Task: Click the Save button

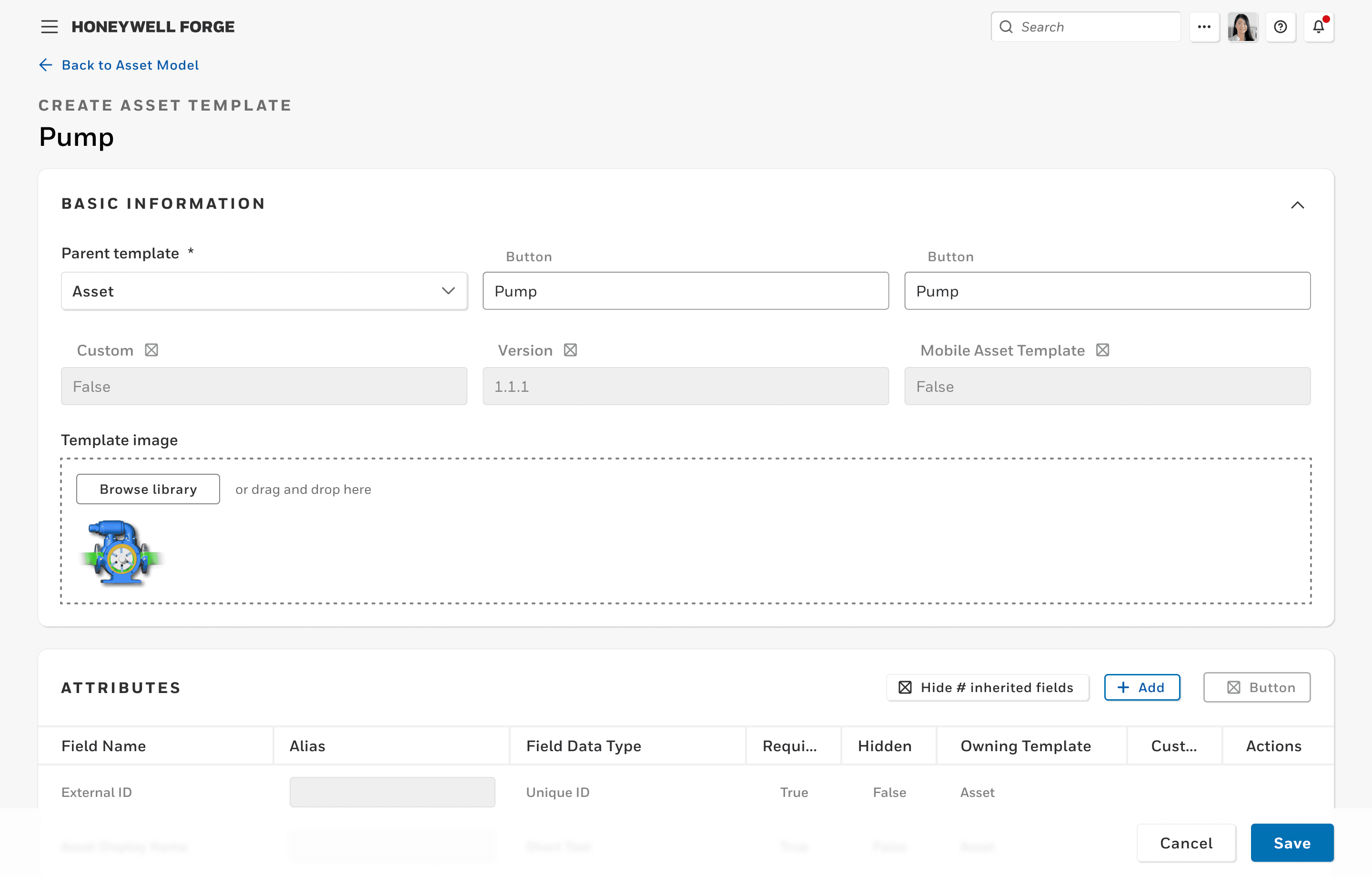Action: click(x=1291, y=843)
